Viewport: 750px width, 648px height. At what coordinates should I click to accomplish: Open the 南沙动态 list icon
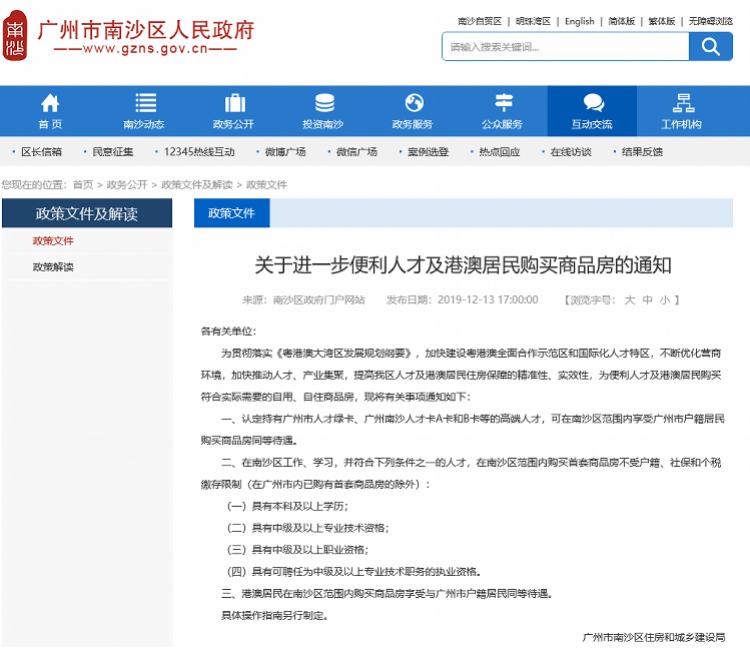pos(145,103)
